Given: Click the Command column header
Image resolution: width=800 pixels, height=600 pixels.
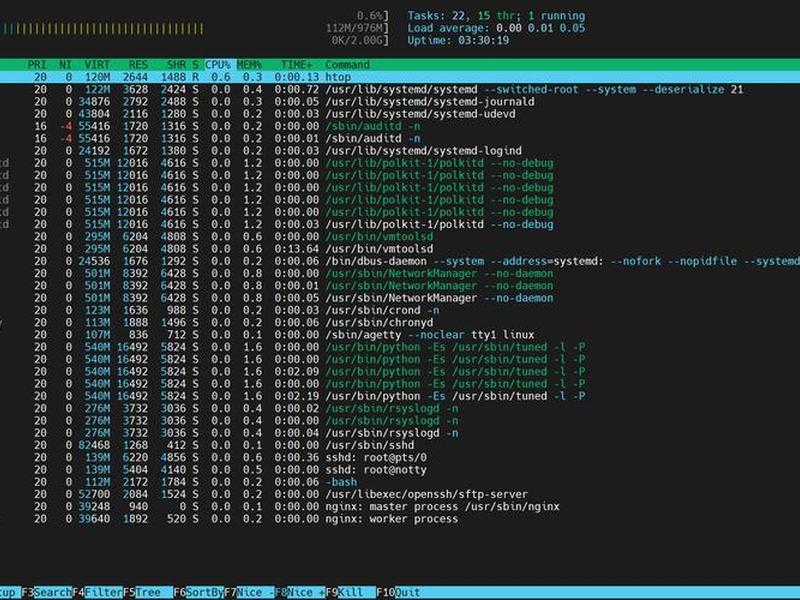Looking at the screenshot, I should click(x=347, y=65).
